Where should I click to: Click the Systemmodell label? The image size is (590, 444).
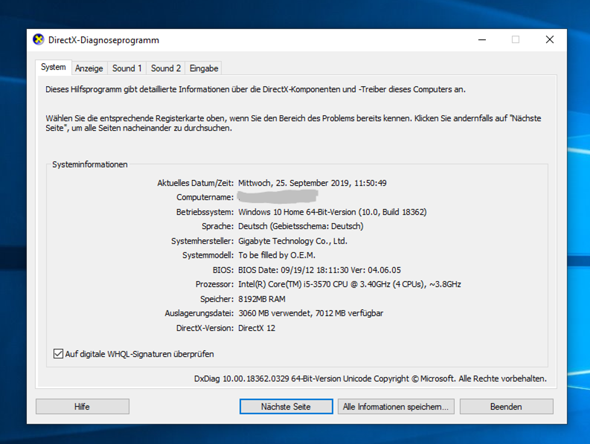[208, 255]
